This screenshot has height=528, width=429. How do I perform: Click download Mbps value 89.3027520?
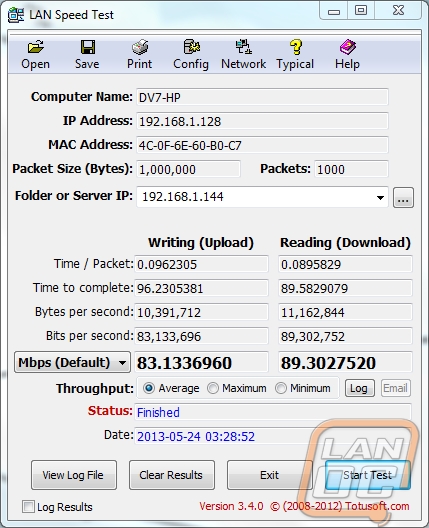pos(345,363)
